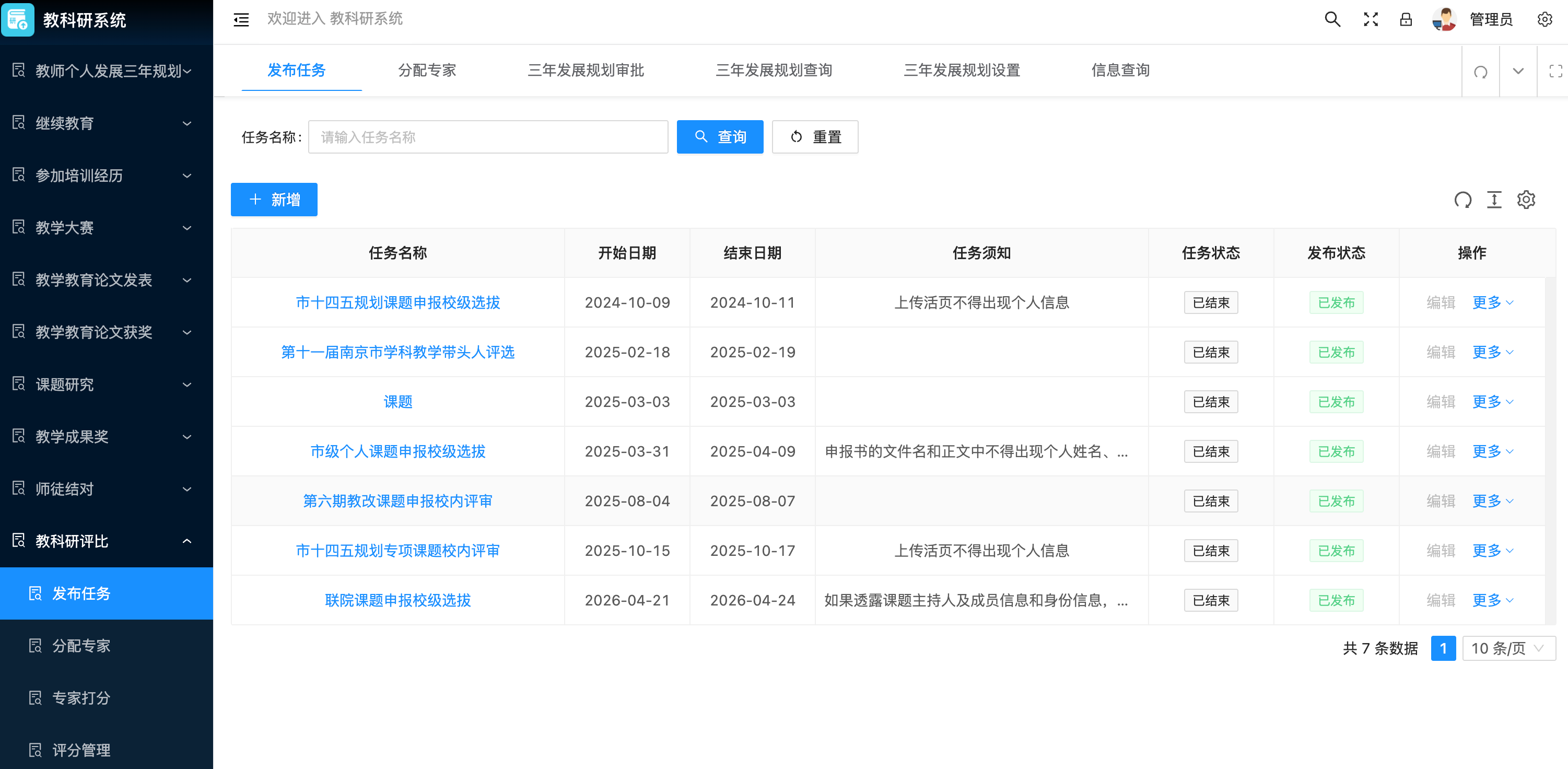The image size is (1568, 769).
Task: Open task 第十一届南京市学科教学带头人评选
Action: tap(397, 352)
